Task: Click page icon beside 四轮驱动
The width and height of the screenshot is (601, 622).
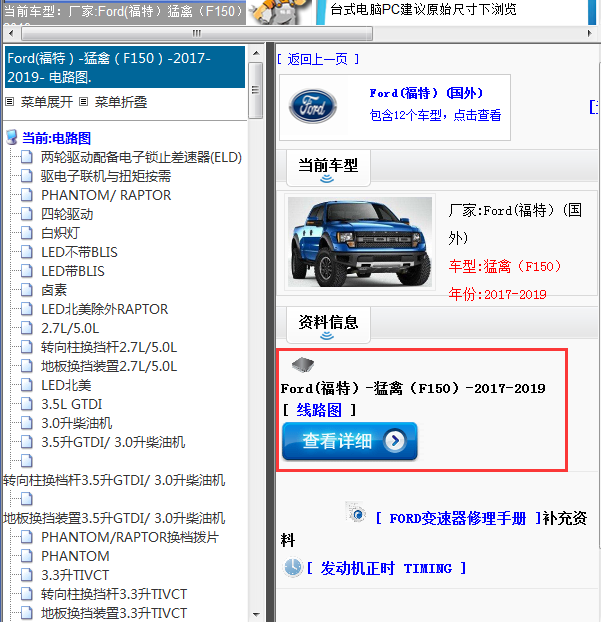Action: (27, 214)
